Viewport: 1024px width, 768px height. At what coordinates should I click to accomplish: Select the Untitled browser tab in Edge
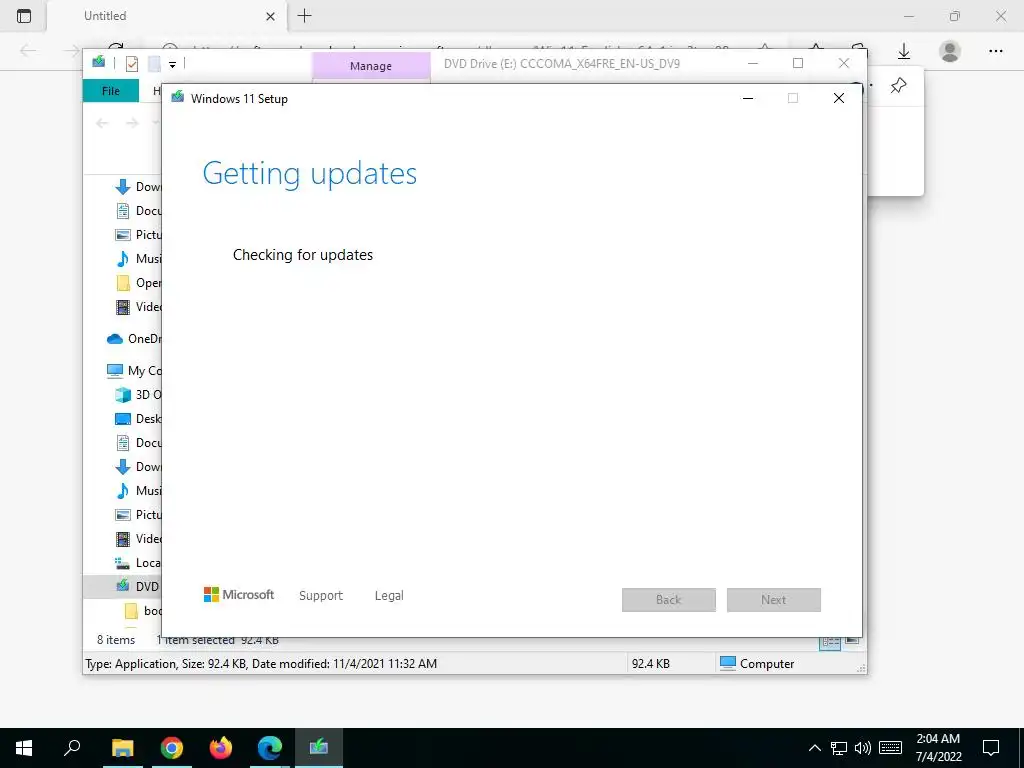[x=167, y=16]
